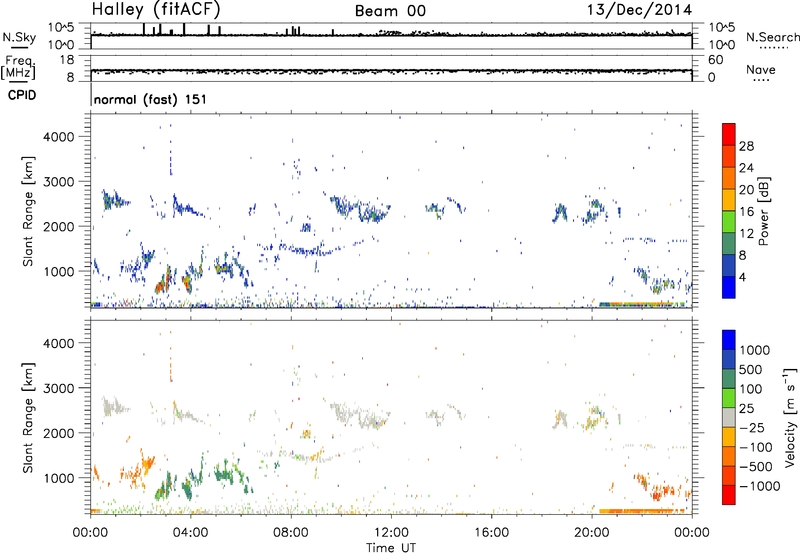
Task: Click the 20 label on Power colorbar
Action: click(746, 190)
